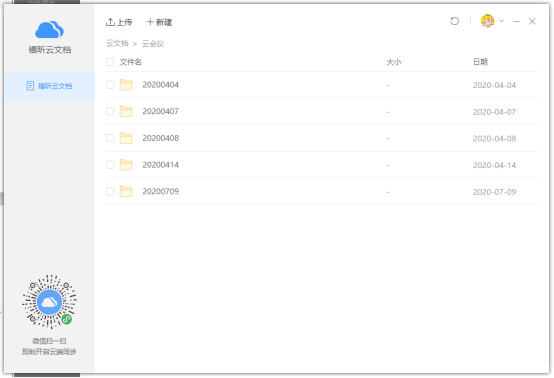Select 福昕云文档 in the left sidebar

[x=49, y=86]
